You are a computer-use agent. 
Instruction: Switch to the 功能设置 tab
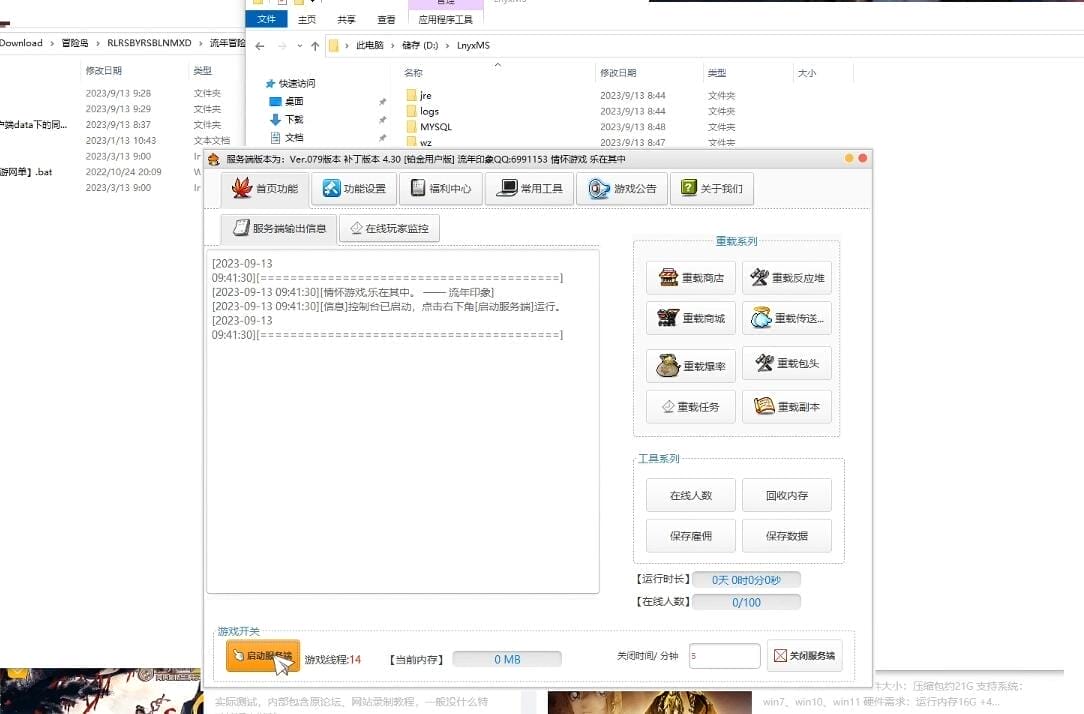click(353, 188)
